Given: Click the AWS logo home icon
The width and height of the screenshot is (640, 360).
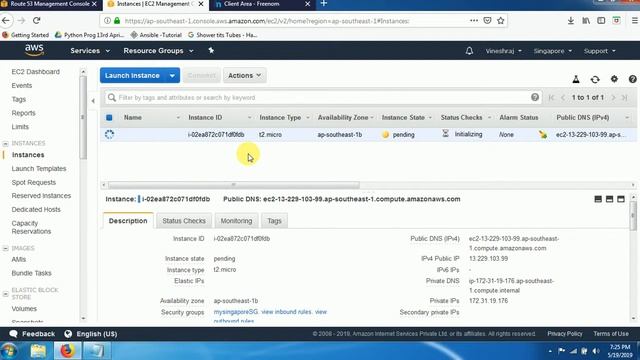Looking at the screenshot, I should (34, 50).
